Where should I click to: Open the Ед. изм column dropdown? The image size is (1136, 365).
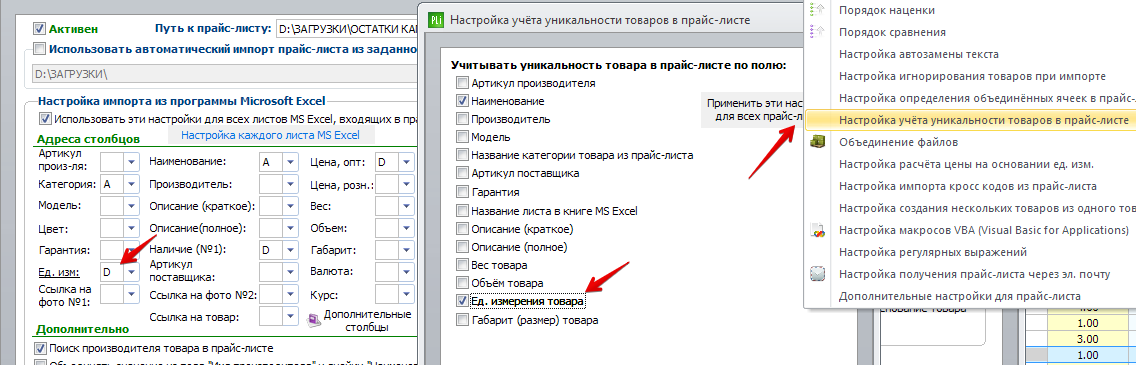[131, 273]
